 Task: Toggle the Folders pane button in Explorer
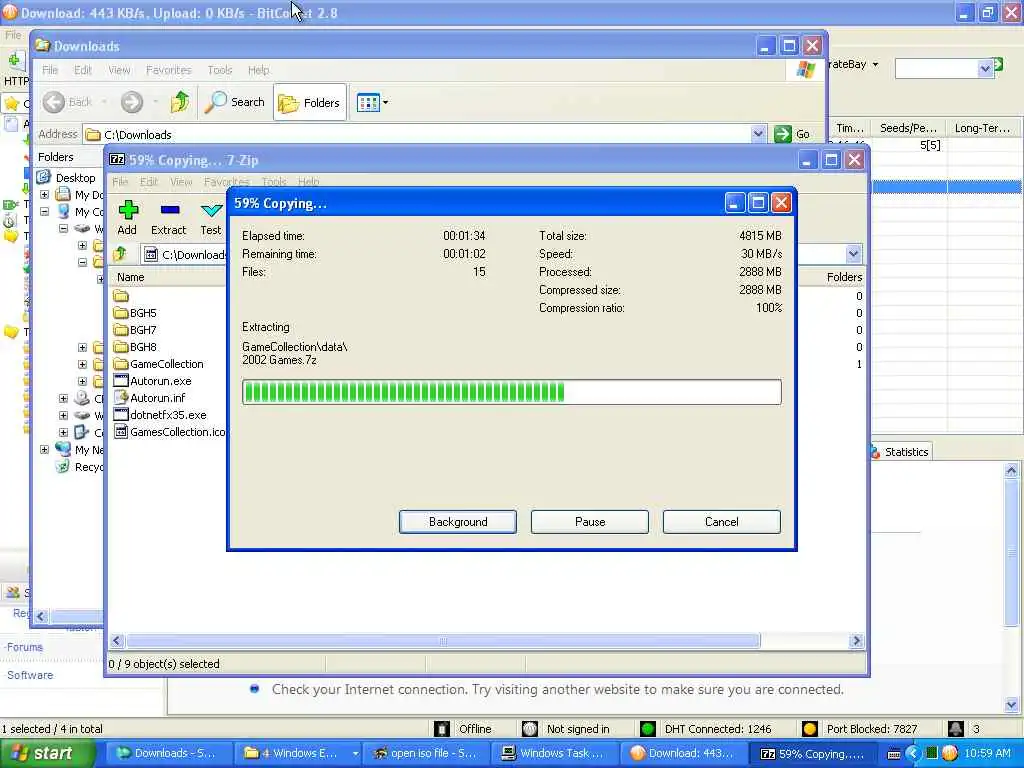point(310,103)
